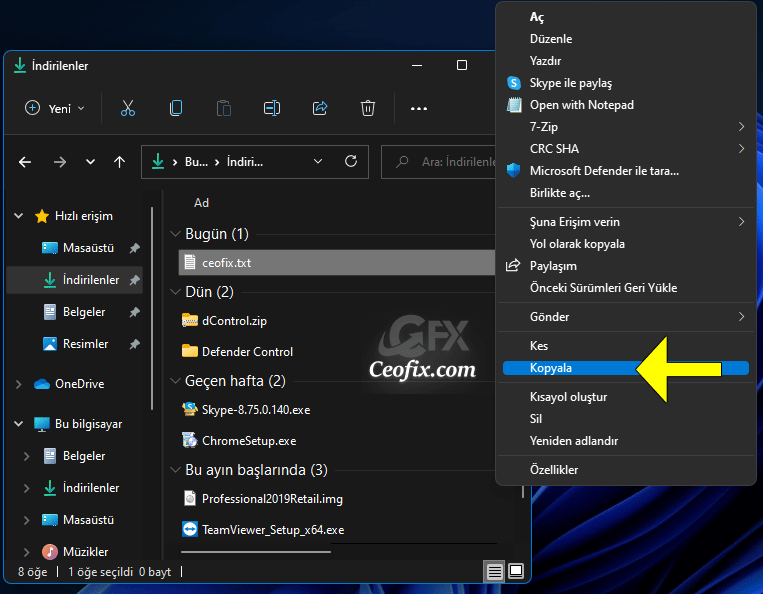
Task: Select Aç at top of menu
Action: point(626,17)
